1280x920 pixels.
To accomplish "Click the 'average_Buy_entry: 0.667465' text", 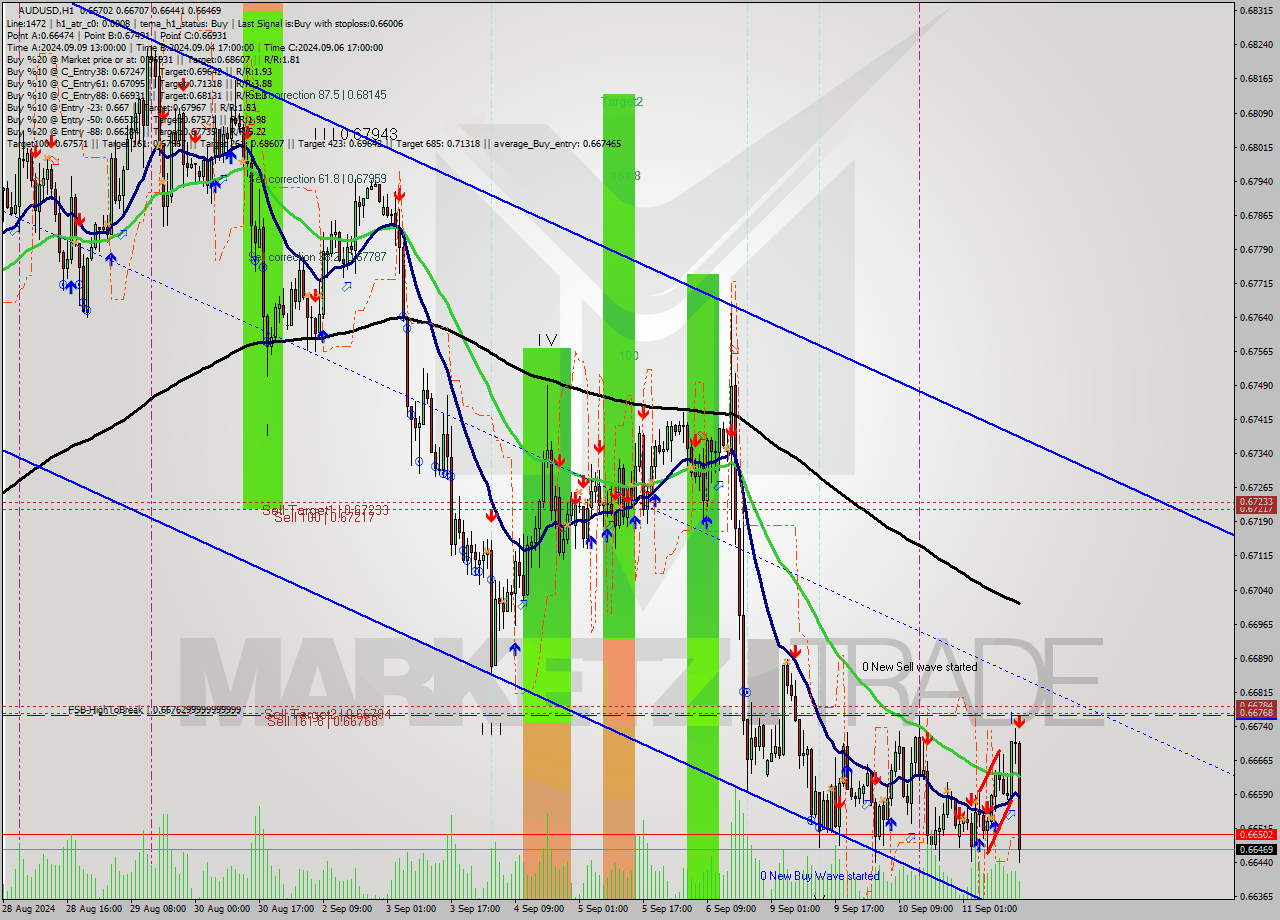I will [x=555, y=144].
